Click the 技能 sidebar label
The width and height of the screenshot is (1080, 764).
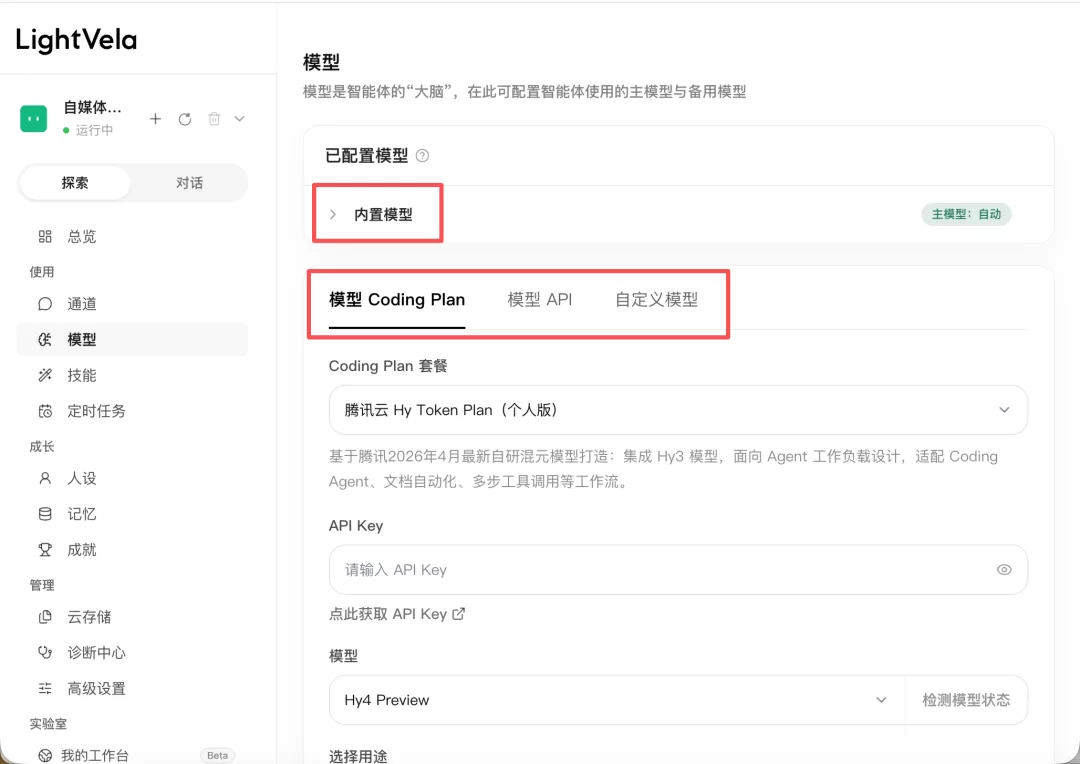coord(82,375)
